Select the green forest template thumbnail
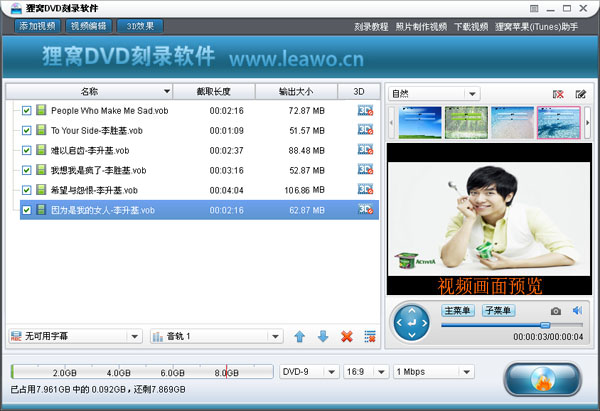600x411 pixels. pyautogui.click(x=466, y=122)
